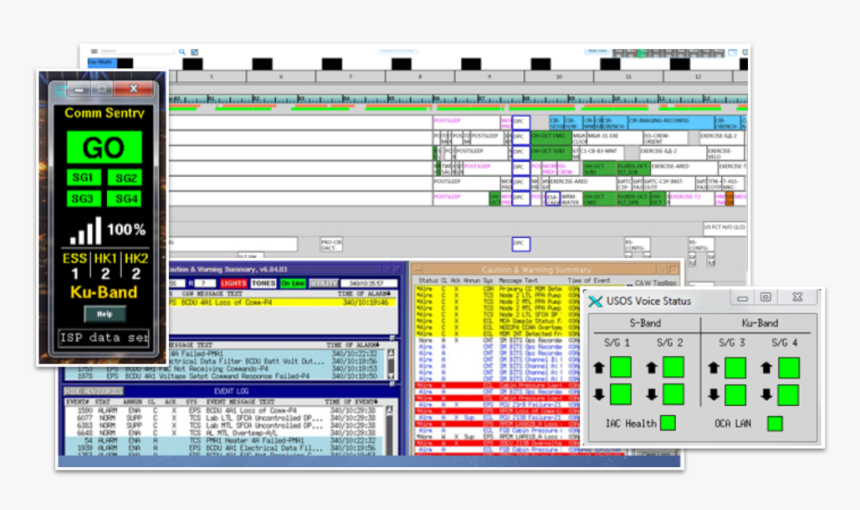Click the S/G 4 downlink green status square
Screen dimensions: 860x510
click(788, 395)
